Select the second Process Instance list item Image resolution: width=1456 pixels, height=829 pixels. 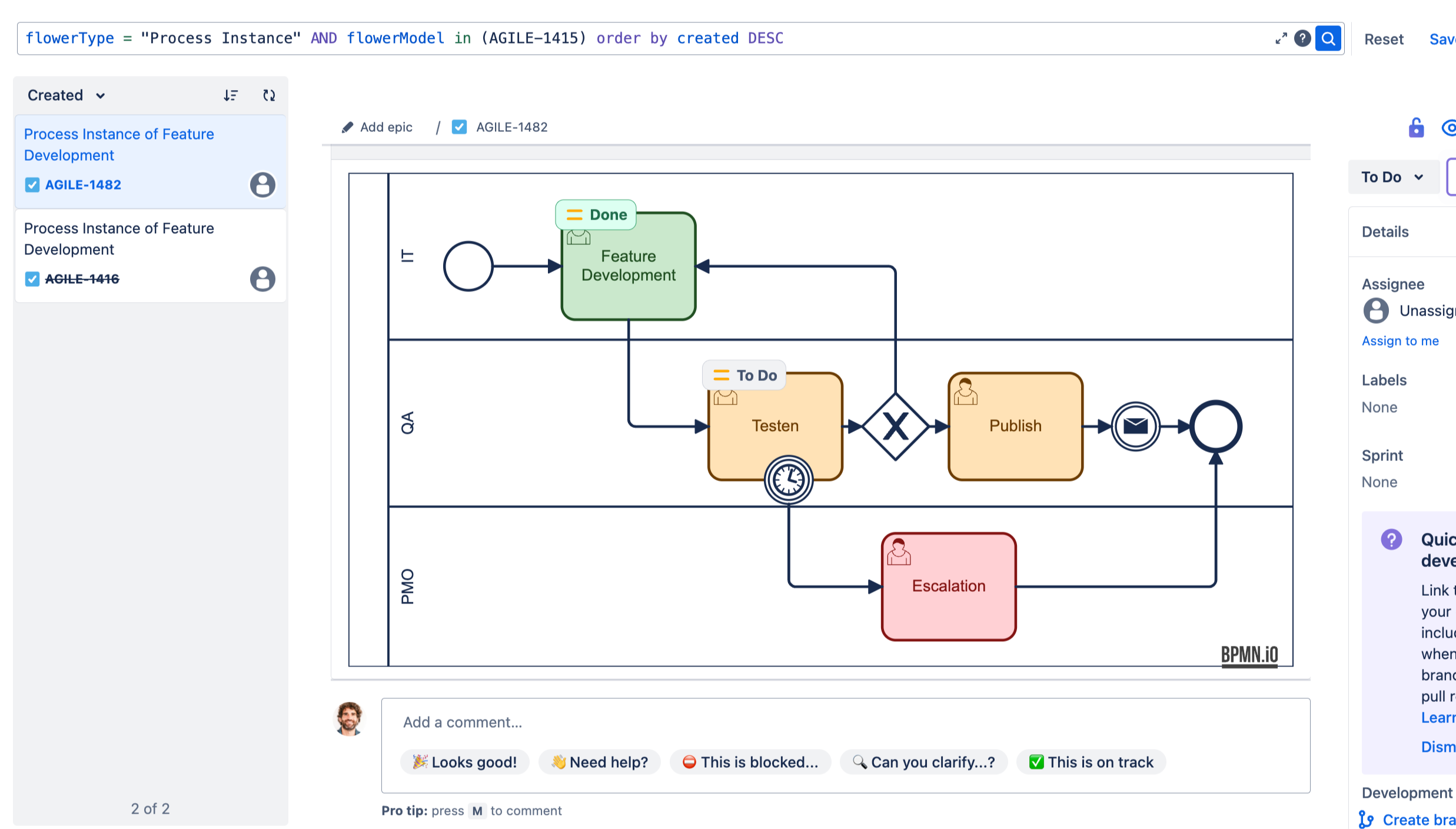(x=119, y=239)
